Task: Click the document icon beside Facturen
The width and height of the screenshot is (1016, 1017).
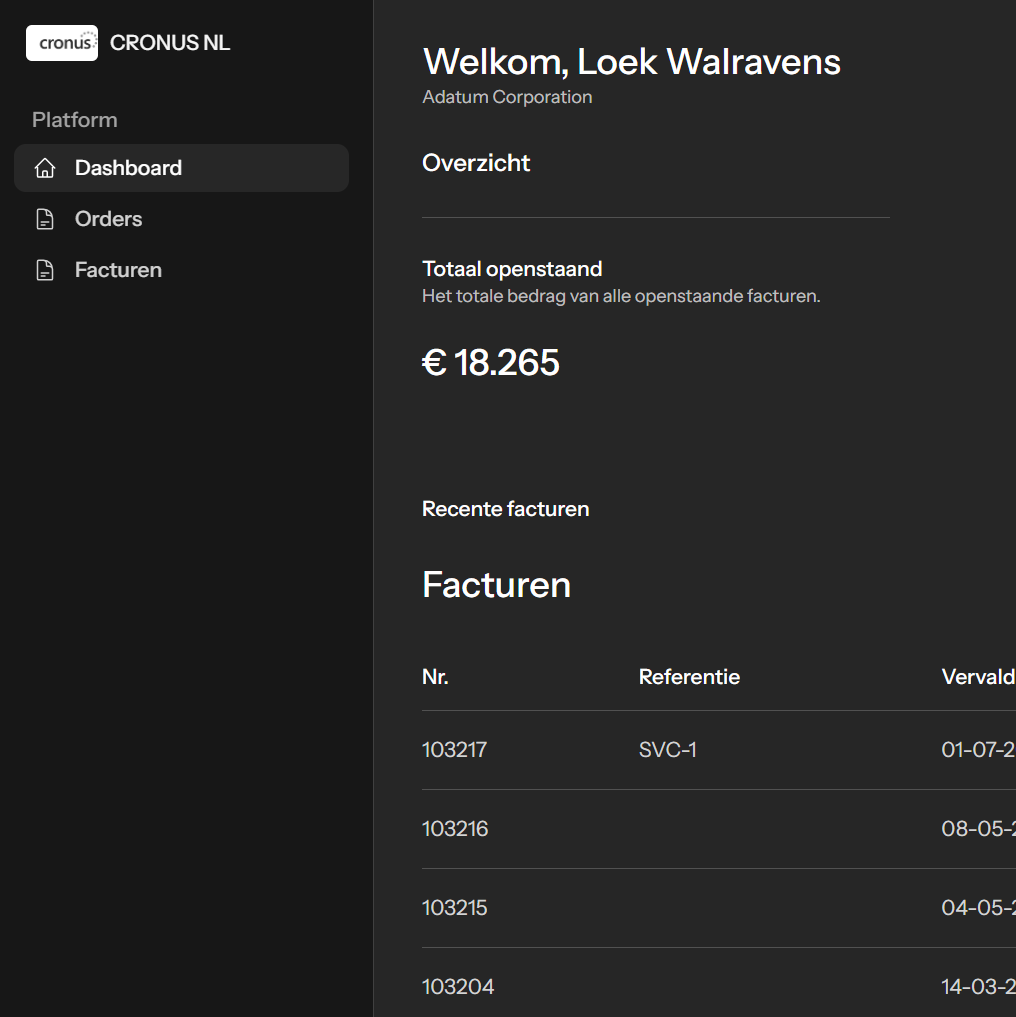Action: point(45,269)
